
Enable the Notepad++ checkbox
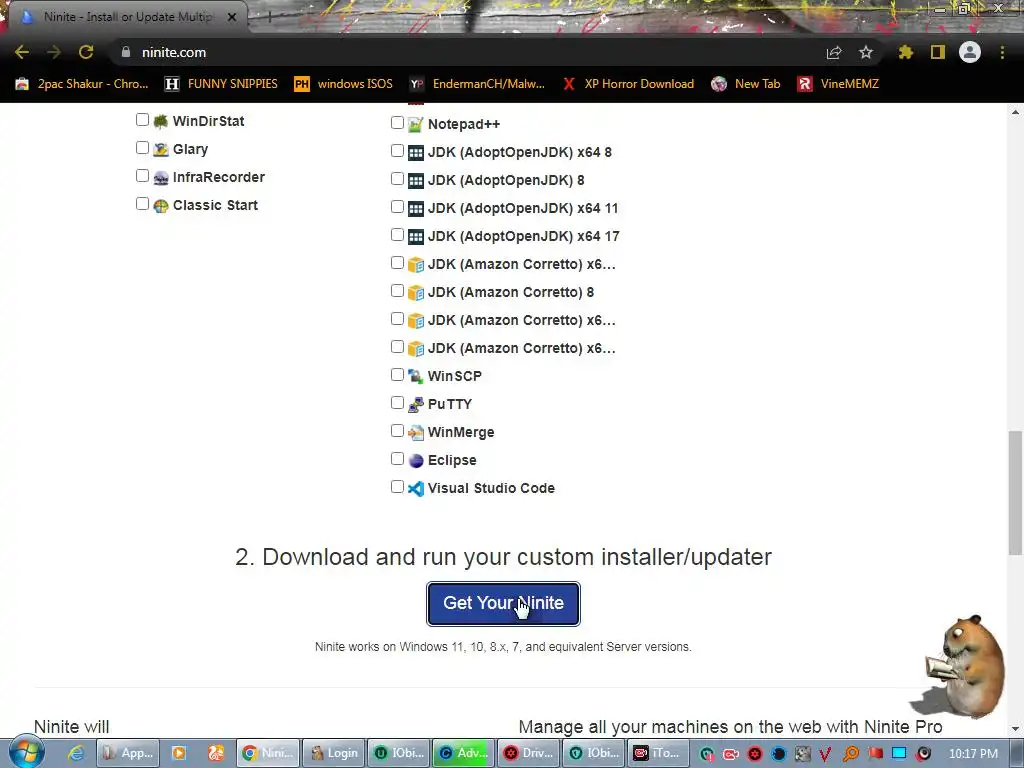(x=397, y=122)
